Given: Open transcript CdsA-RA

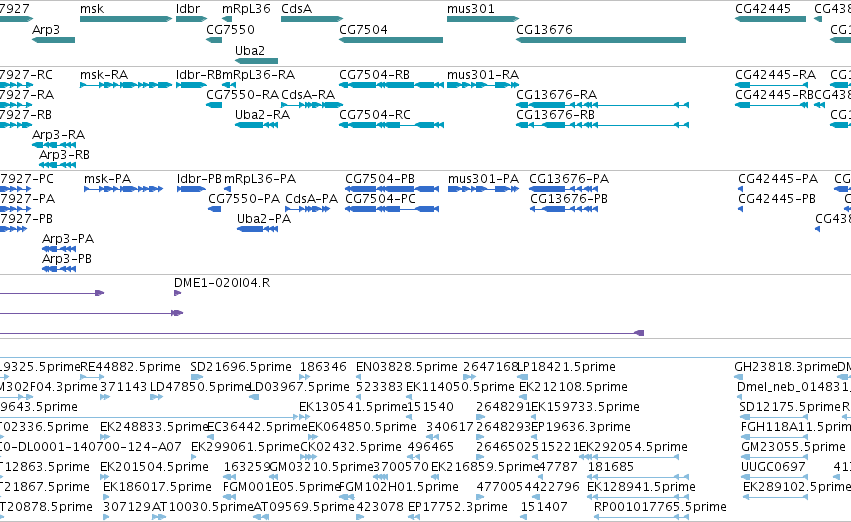Looking at the screenshot, I should pyautogui.click(x=312, y=105).
